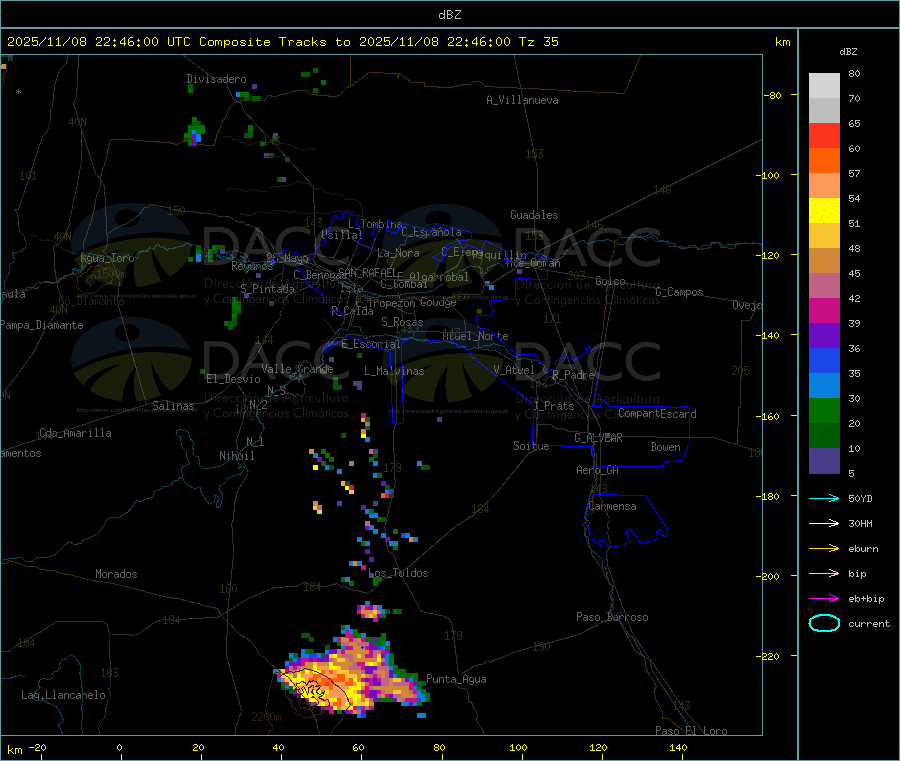Select the magenta 39 dBZ color swatch
Screen dimensions: 900x761
(x=824, y=310)
